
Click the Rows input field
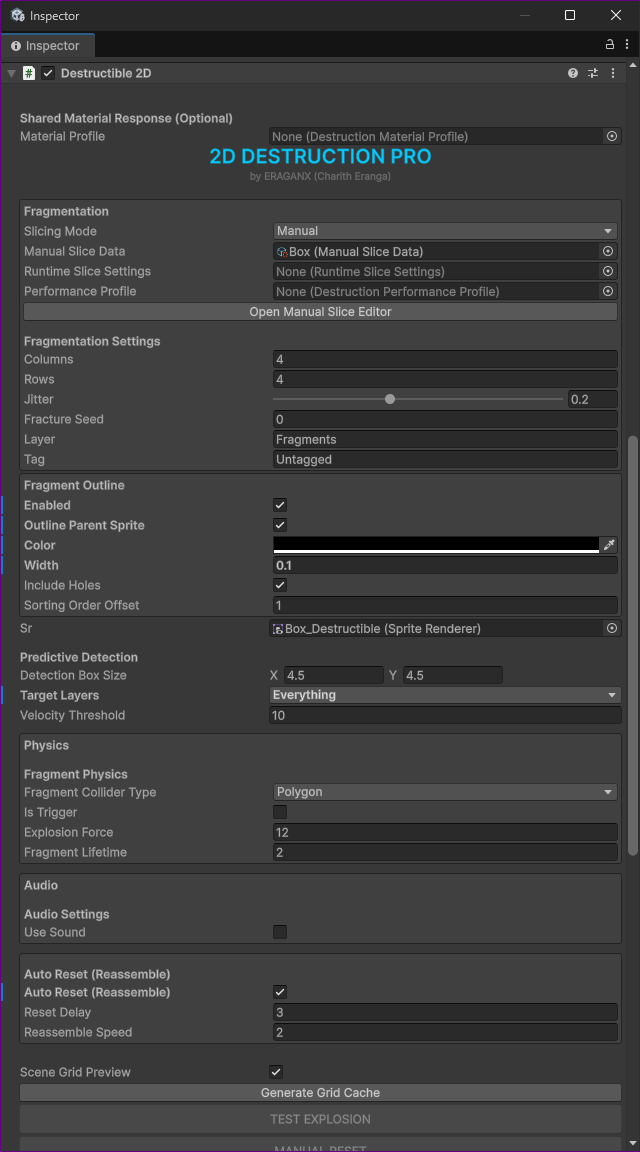(x=445, y=379)
